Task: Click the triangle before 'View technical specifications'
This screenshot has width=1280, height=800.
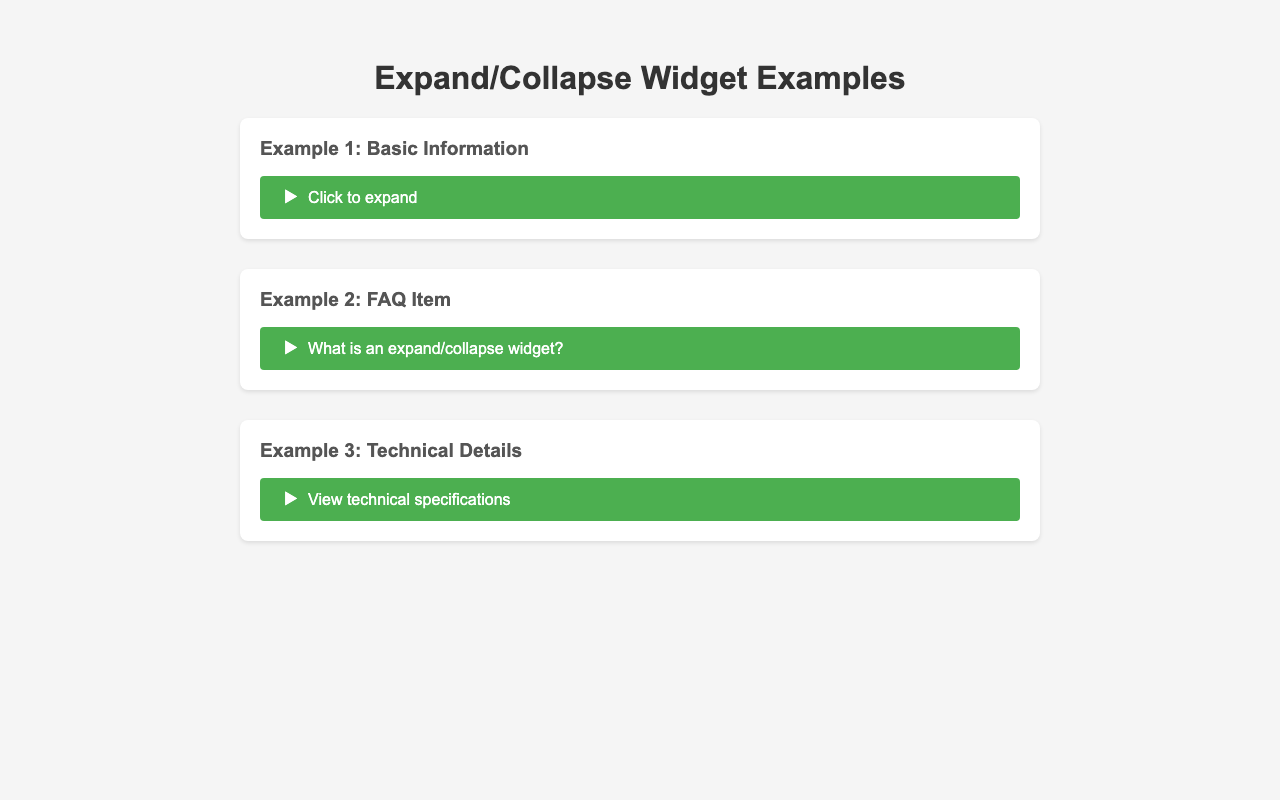Action: coord(291,499)
